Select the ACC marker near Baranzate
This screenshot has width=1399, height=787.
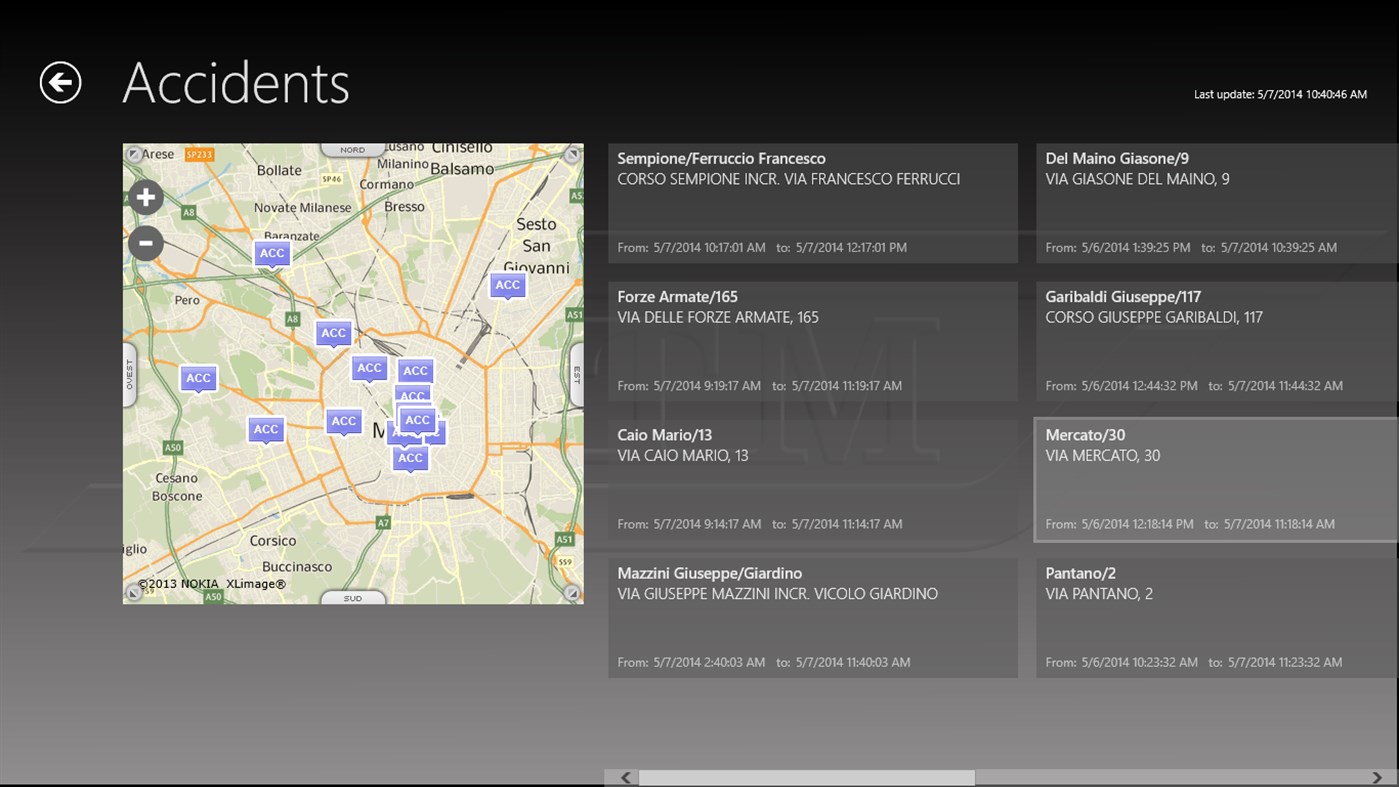272,253
